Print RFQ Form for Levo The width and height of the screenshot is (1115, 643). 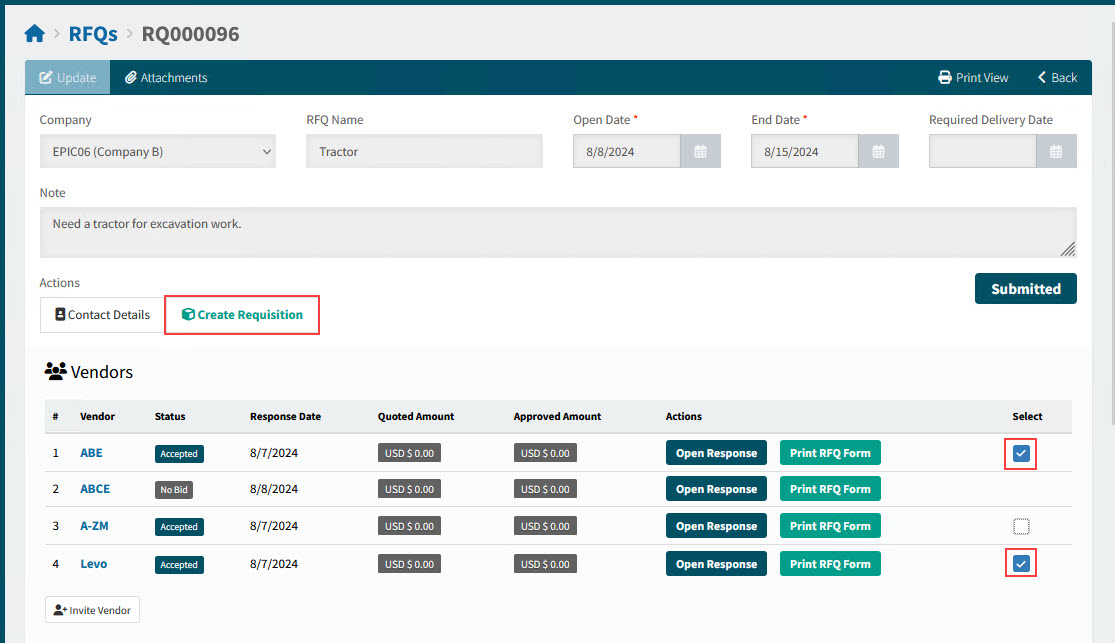click(830, 564)
